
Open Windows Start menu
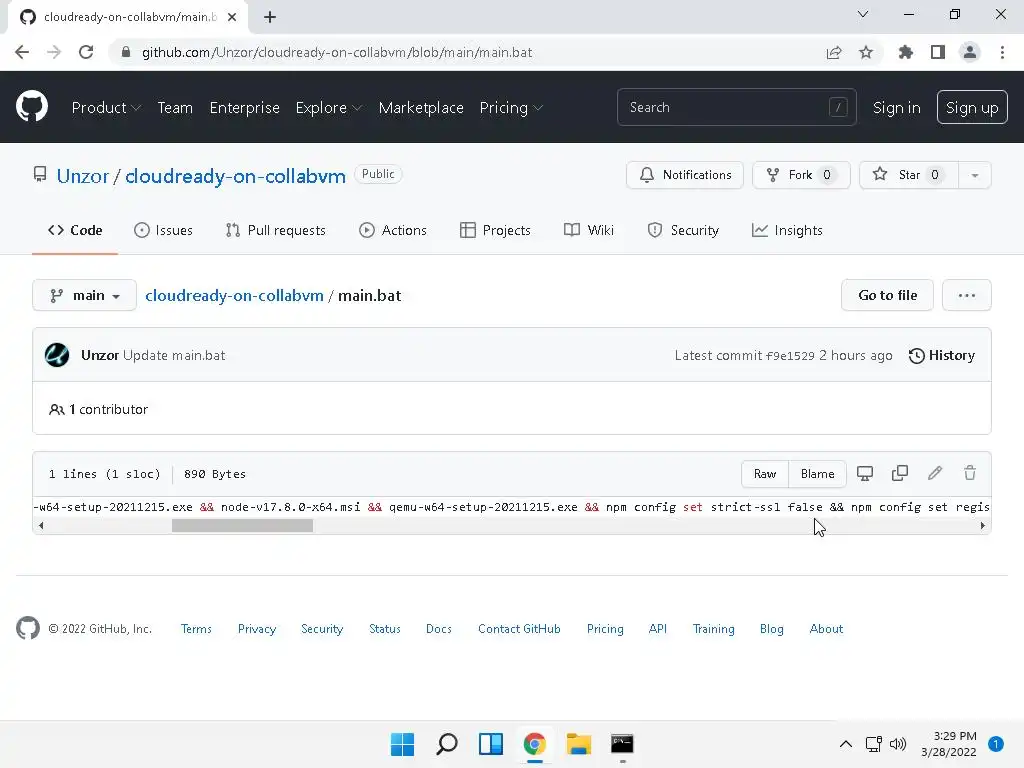click(402, 744)
